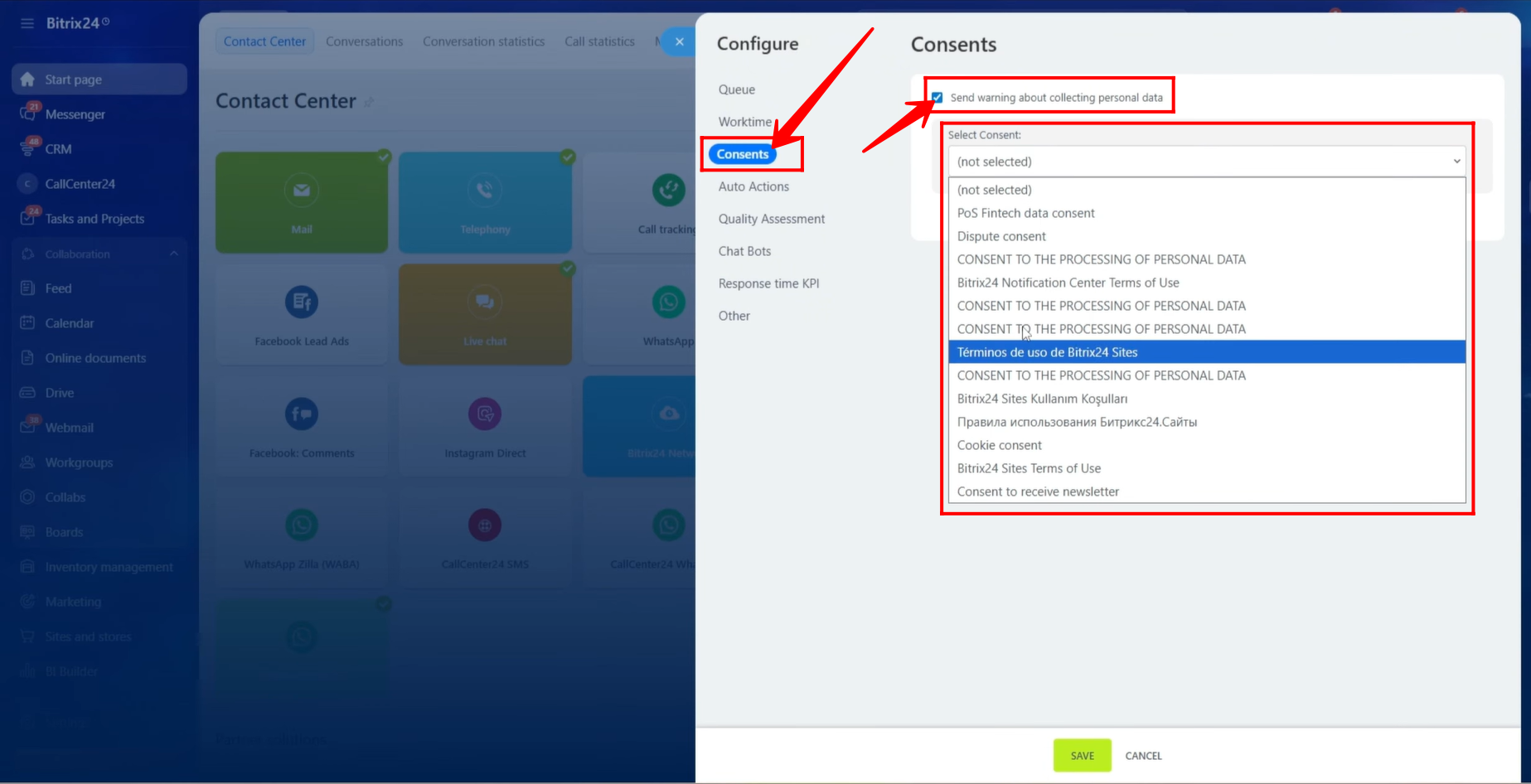Image resolution: width=1531 pixels, height=784 pixels.
Task: Choose Cookie consent from the dropdown list
Action: click(999, 445)
